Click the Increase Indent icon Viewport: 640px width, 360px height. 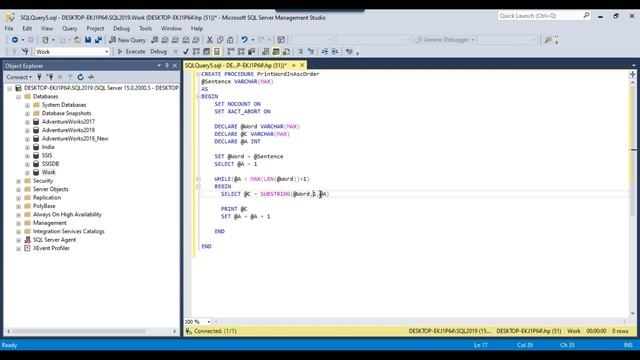click(x=335, y=51)
